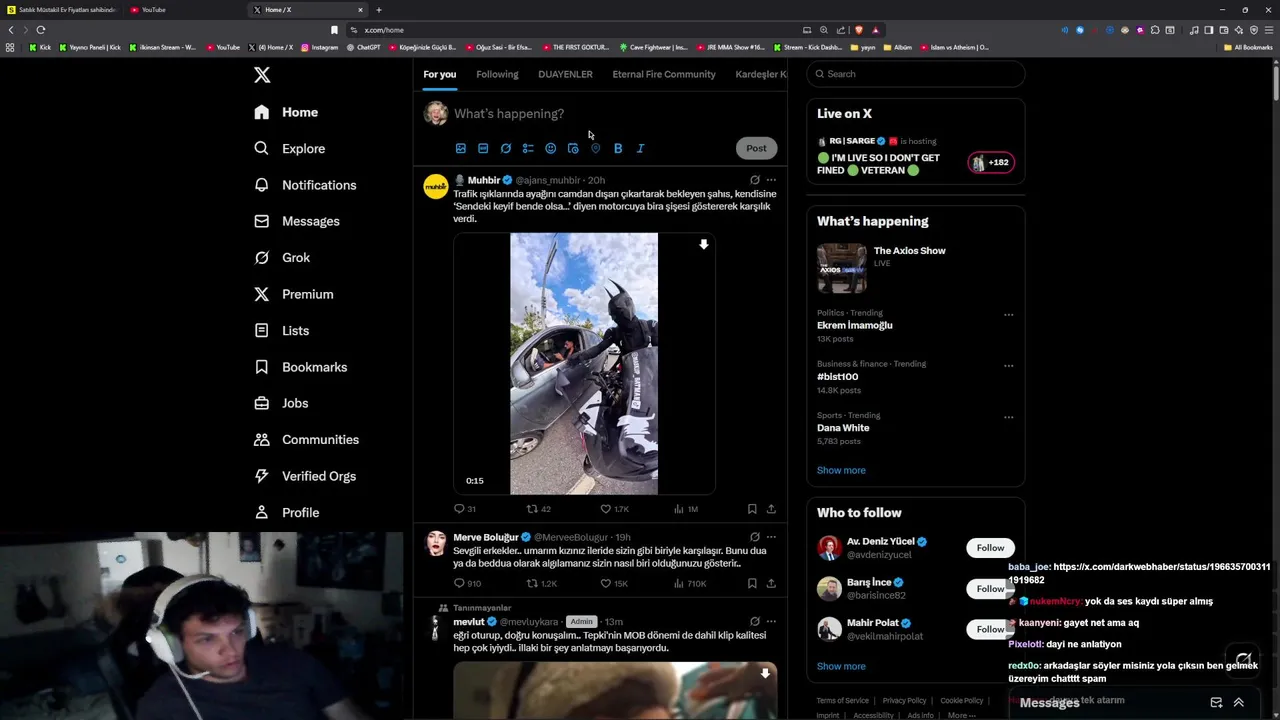
Task: Go to Home in the sidebar
Action: 286,112
